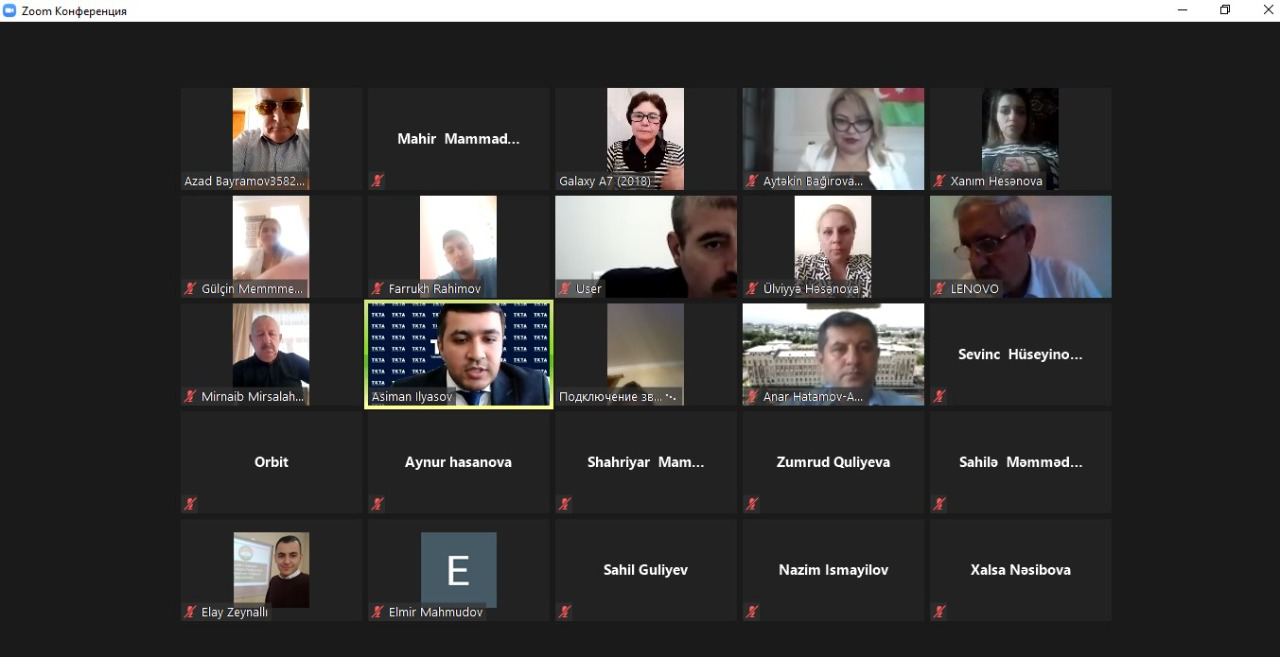Select Zumrud Quliyeva participant tile

pos(833,462)
